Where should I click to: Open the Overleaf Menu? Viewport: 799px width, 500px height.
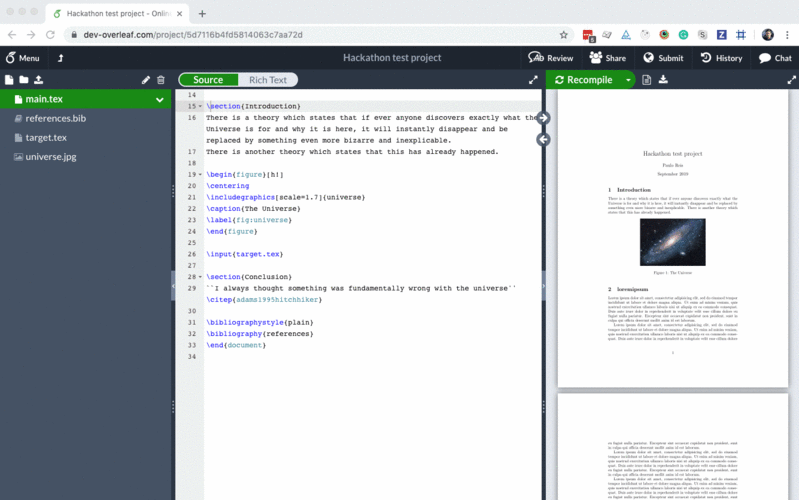click(22, 58)
